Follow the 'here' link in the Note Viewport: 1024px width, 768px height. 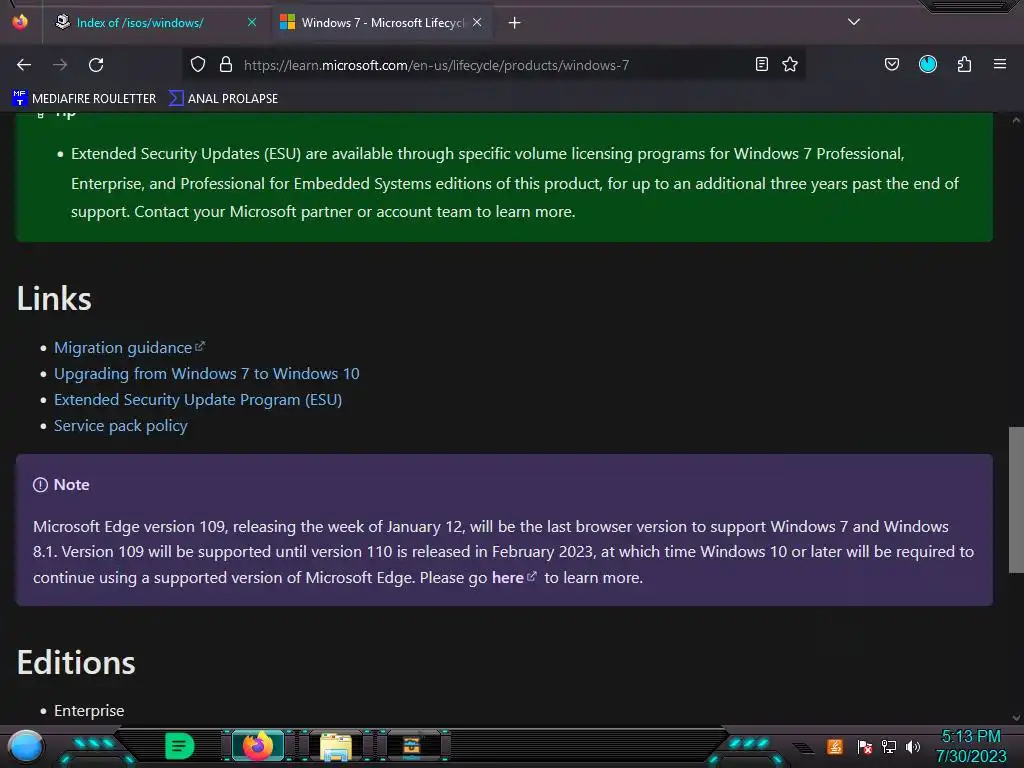point(514,578)
